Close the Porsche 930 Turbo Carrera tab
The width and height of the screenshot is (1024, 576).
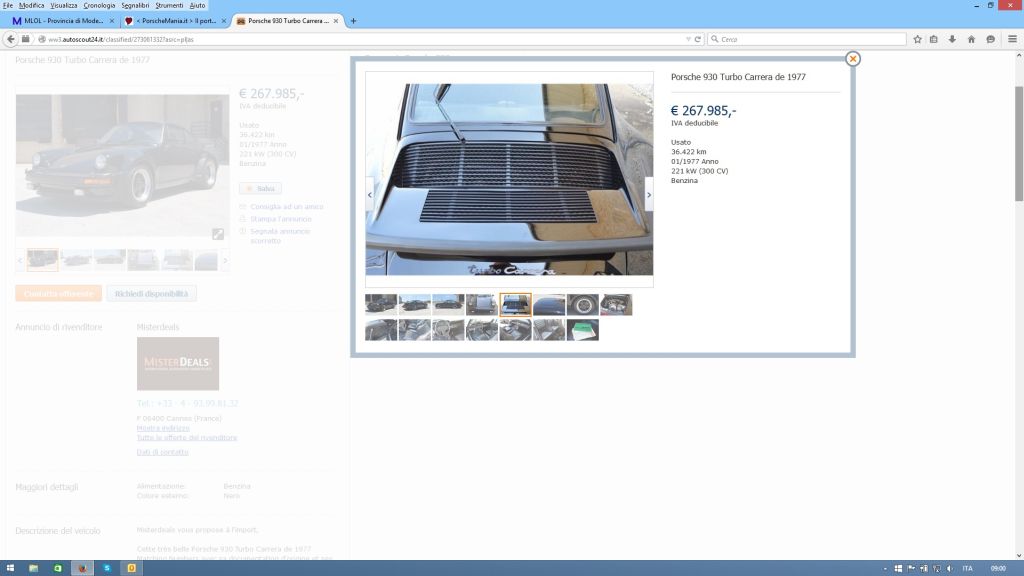pos(336,21)
